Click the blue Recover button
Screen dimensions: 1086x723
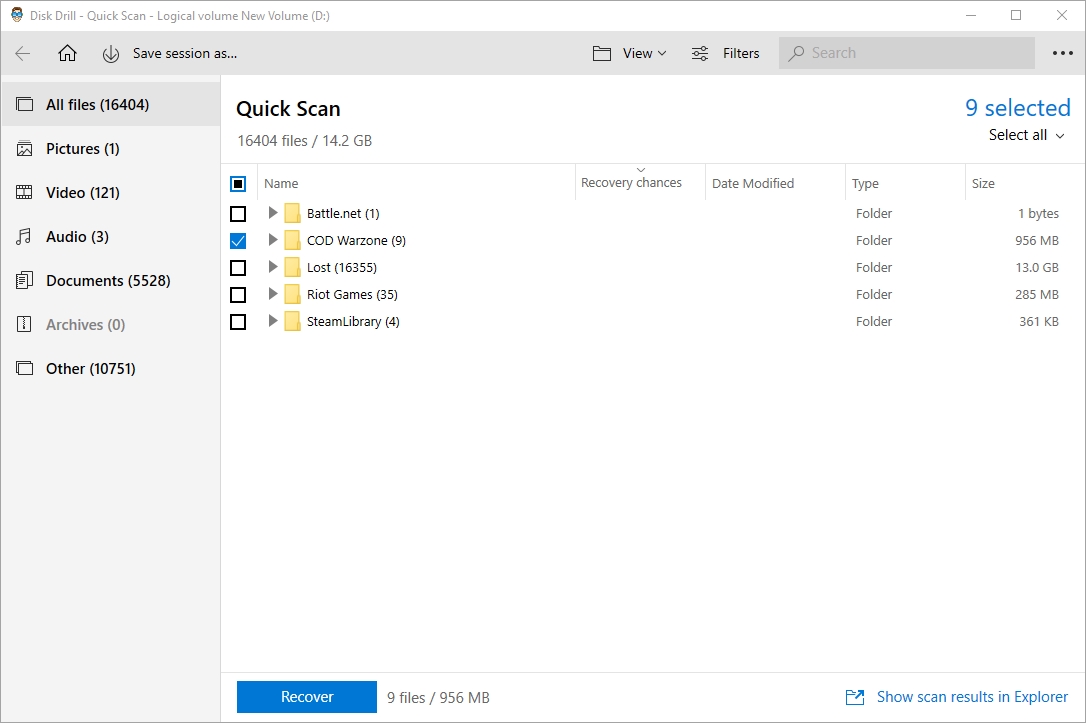[x=307, y=697]
